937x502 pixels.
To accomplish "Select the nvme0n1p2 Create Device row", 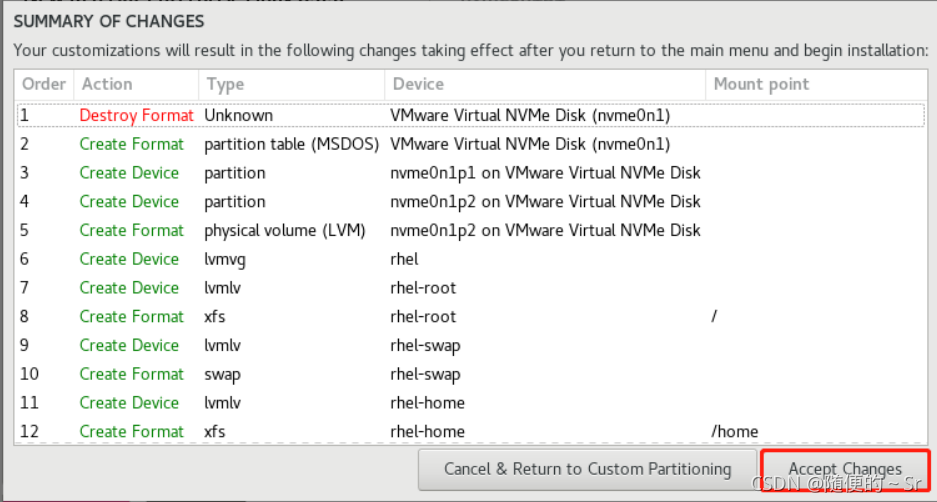I will [x=471, y=201].
